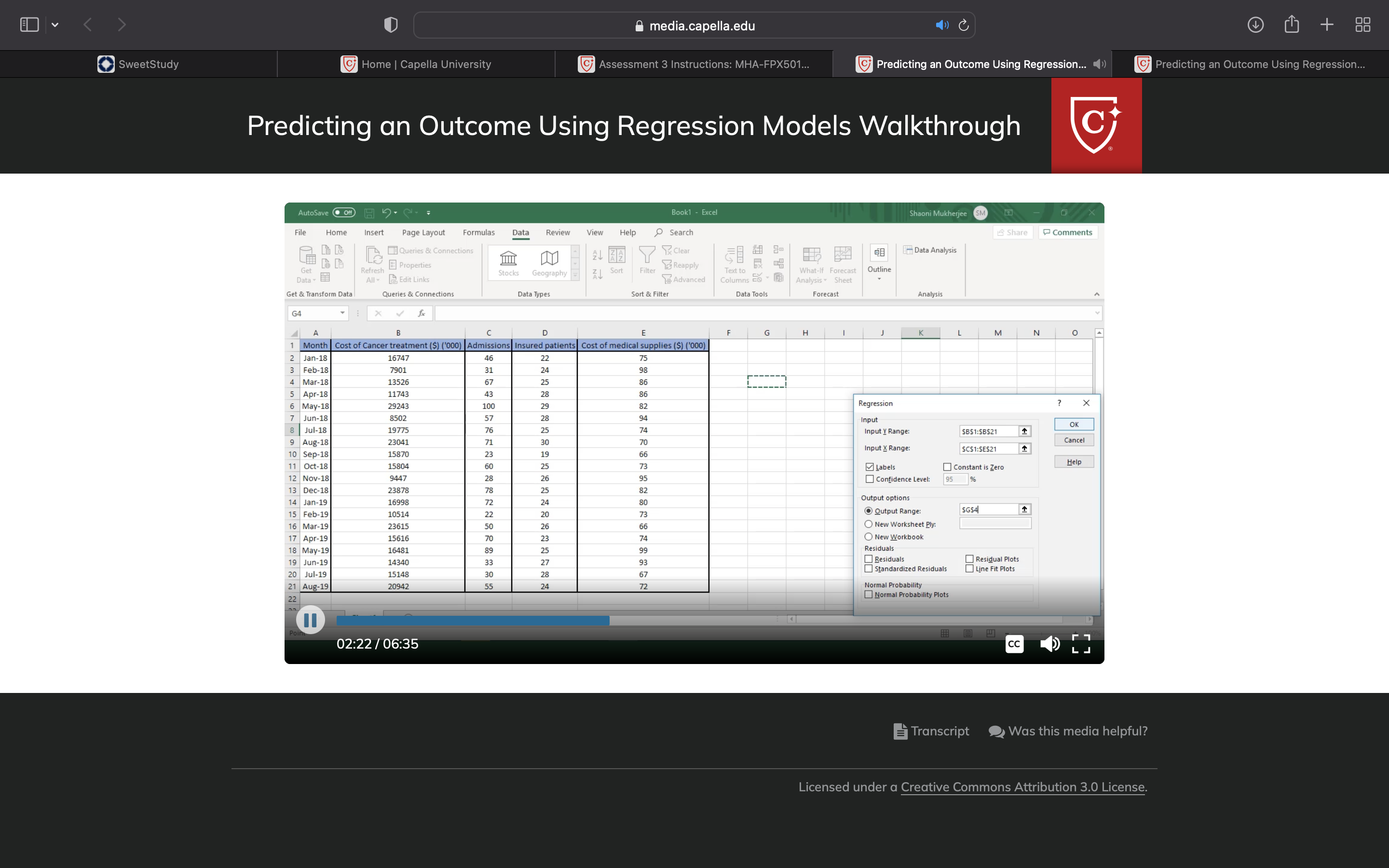Open the Data Analysis tool
Screen dimensions: 1389x868
click(x=930, y=250)
